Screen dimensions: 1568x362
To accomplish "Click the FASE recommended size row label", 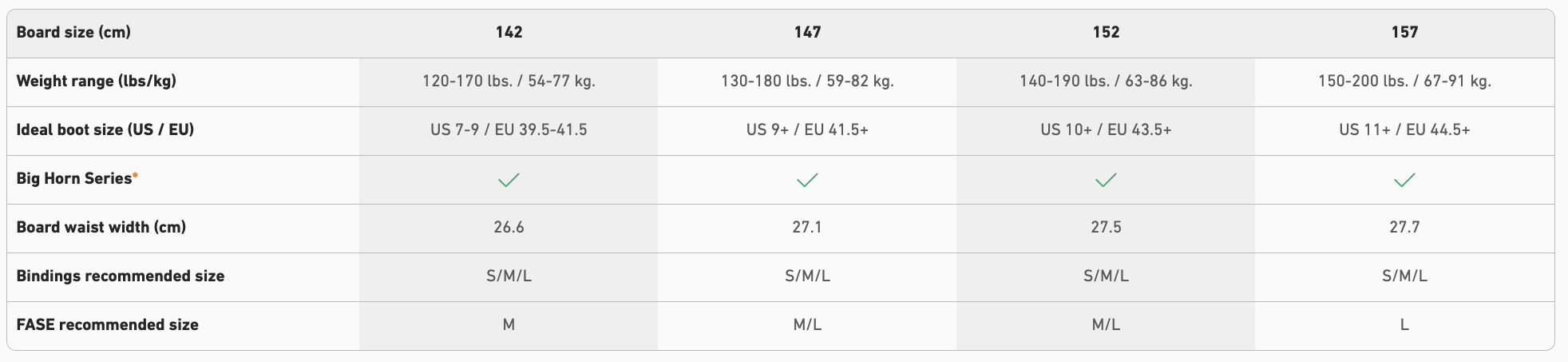I will 107,325.
